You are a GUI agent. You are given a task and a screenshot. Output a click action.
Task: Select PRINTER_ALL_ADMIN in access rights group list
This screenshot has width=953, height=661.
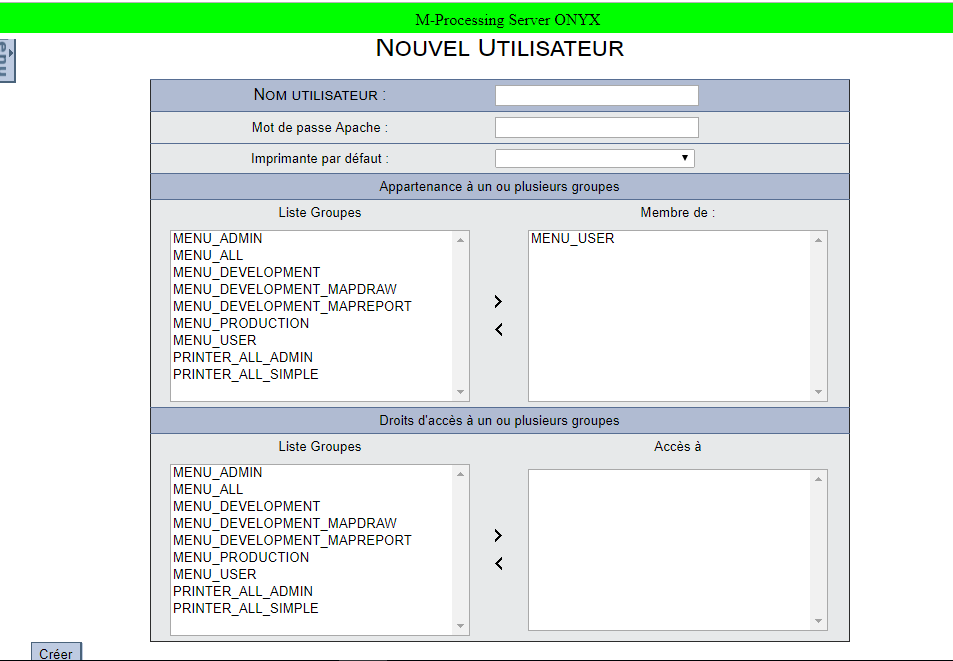[x=243, y=591]
